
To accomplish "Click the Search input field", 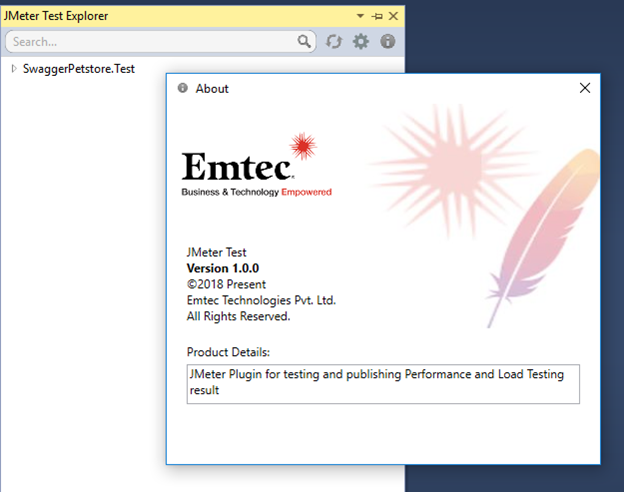I will (161, 41).
